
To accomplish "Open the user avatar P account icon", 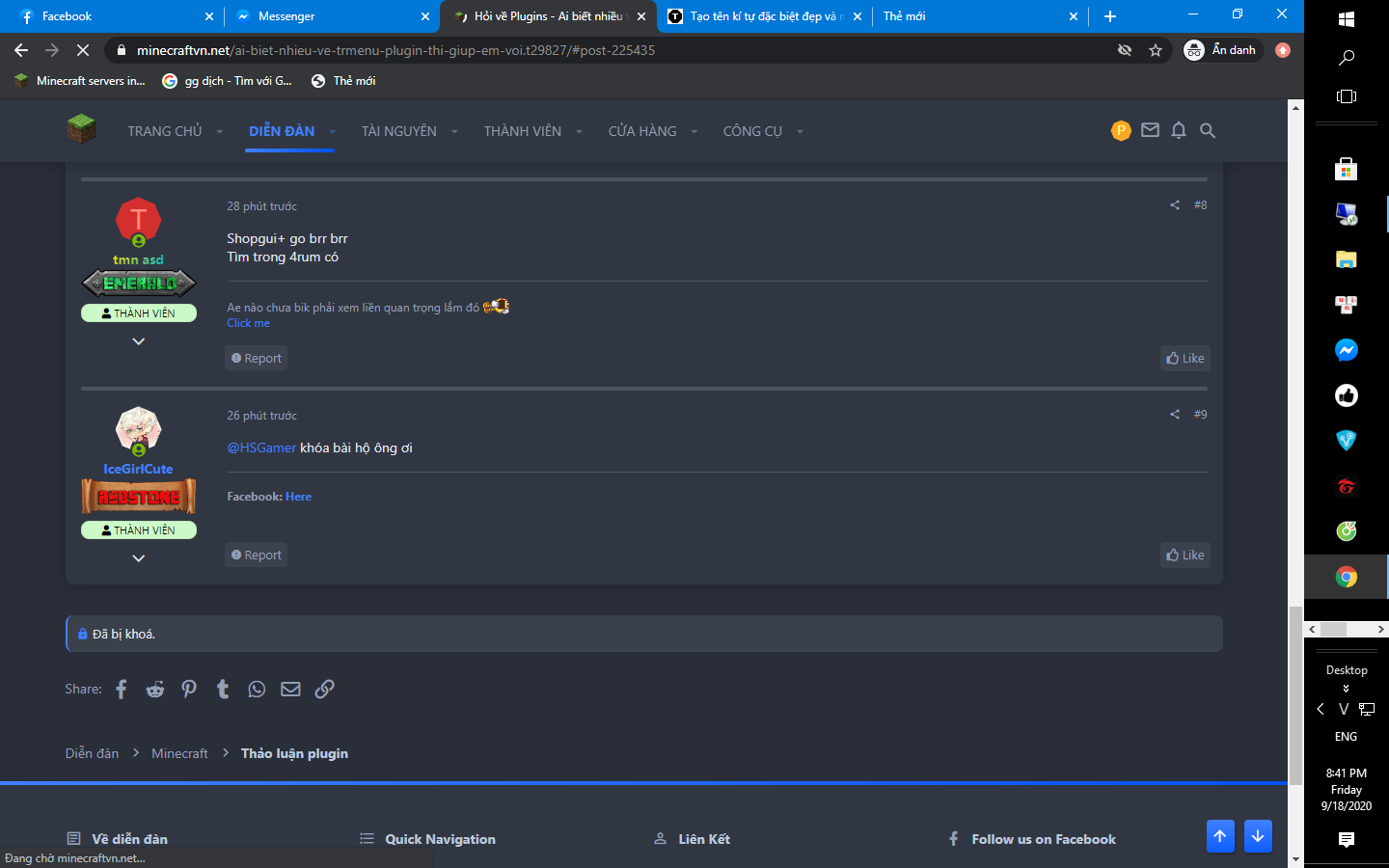I will point(1121,130).
